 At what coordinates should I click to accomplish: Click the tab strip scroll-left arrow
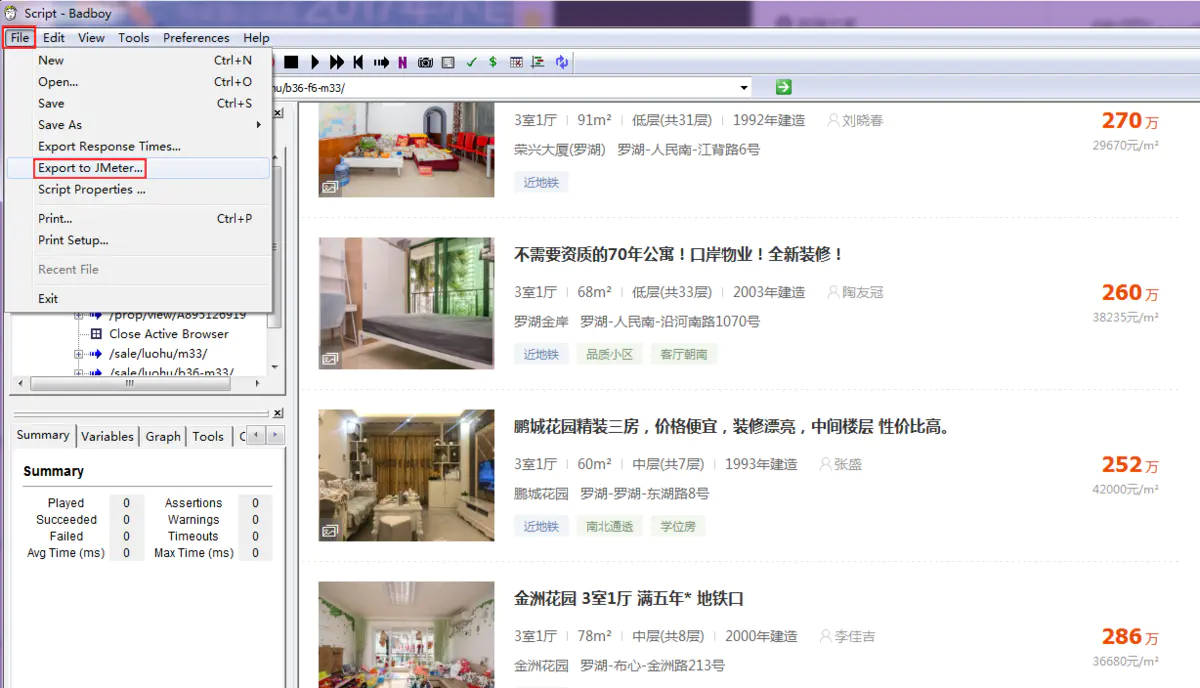coord(257,435)
